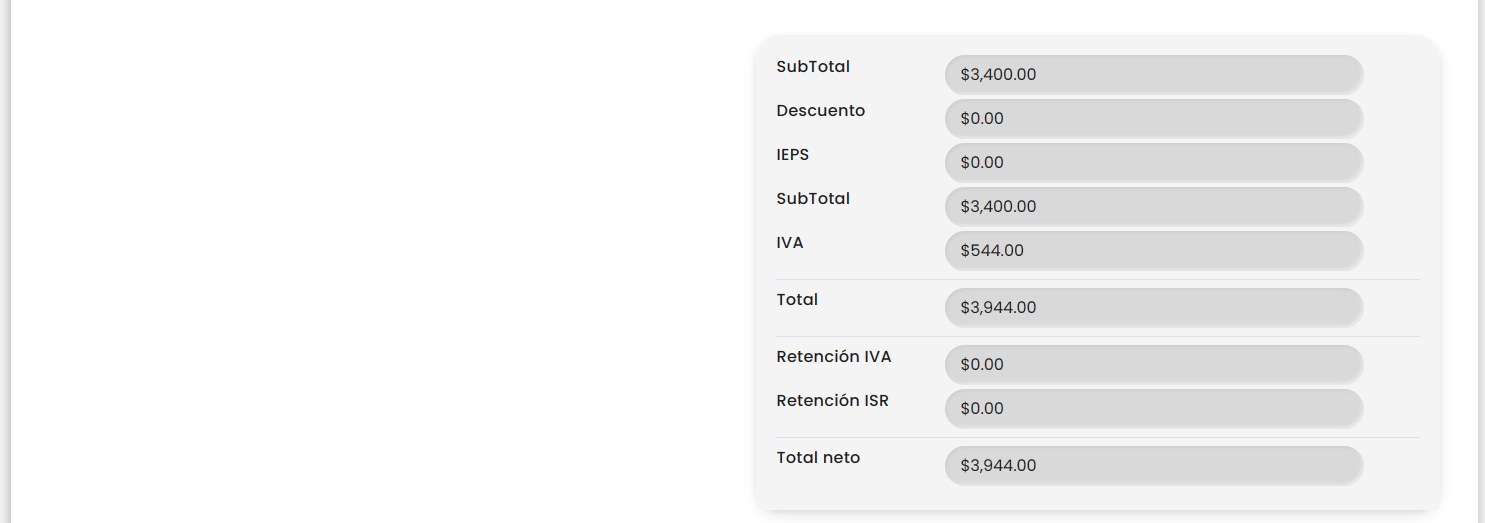Click the Retención IVA amount field
The height and width of the screenshot is (523, 1485).
pyautogui.click(x=1153, y=364)
